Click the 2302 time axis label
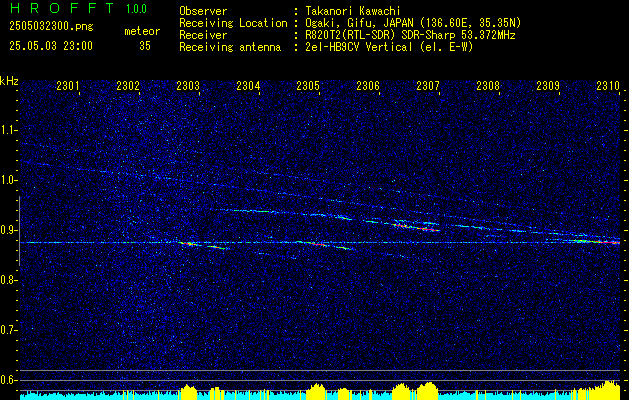 pyautogui.click(x=128, y=85)
